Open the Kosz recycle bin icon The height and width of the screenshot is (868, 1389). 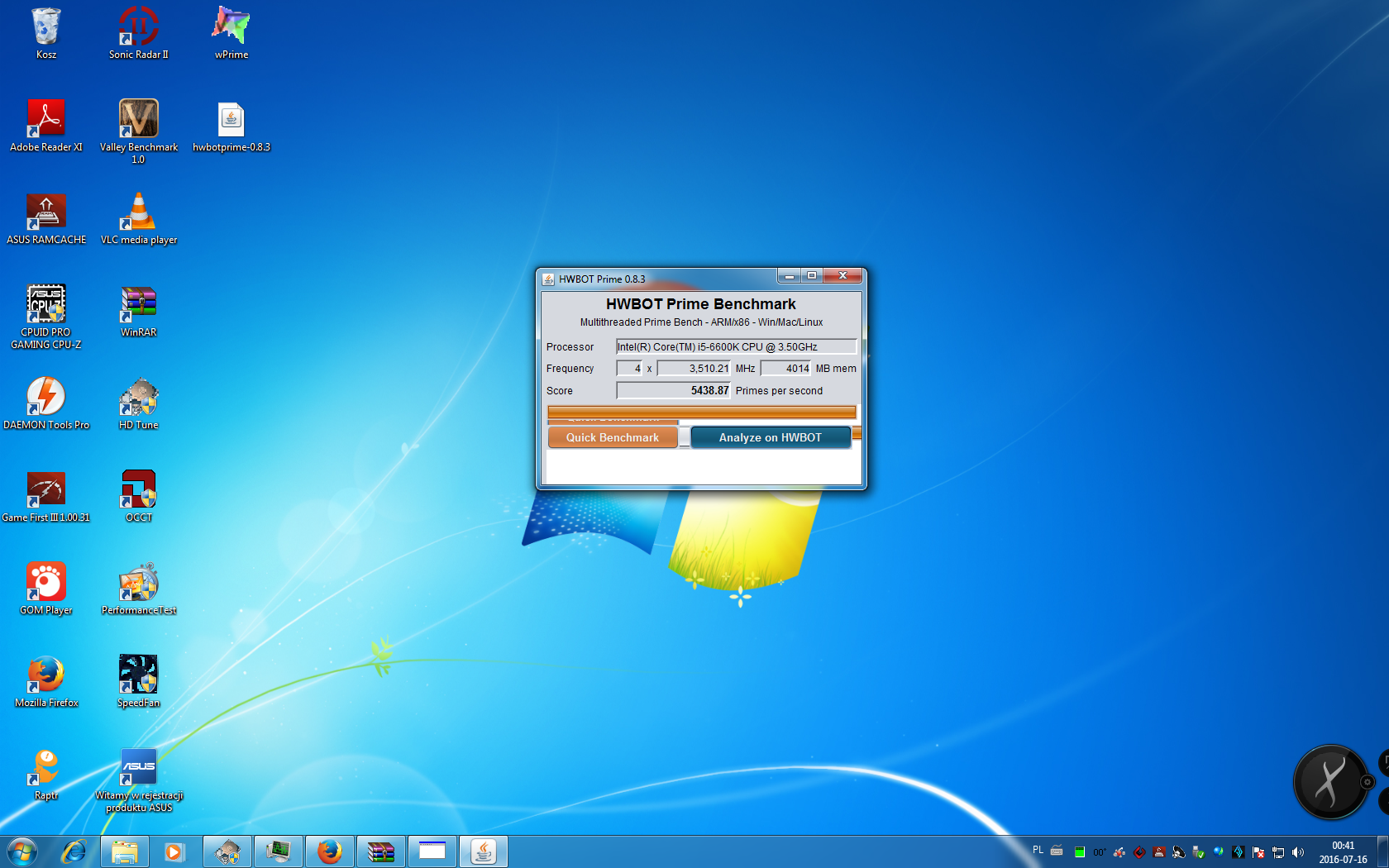(46, 33)
